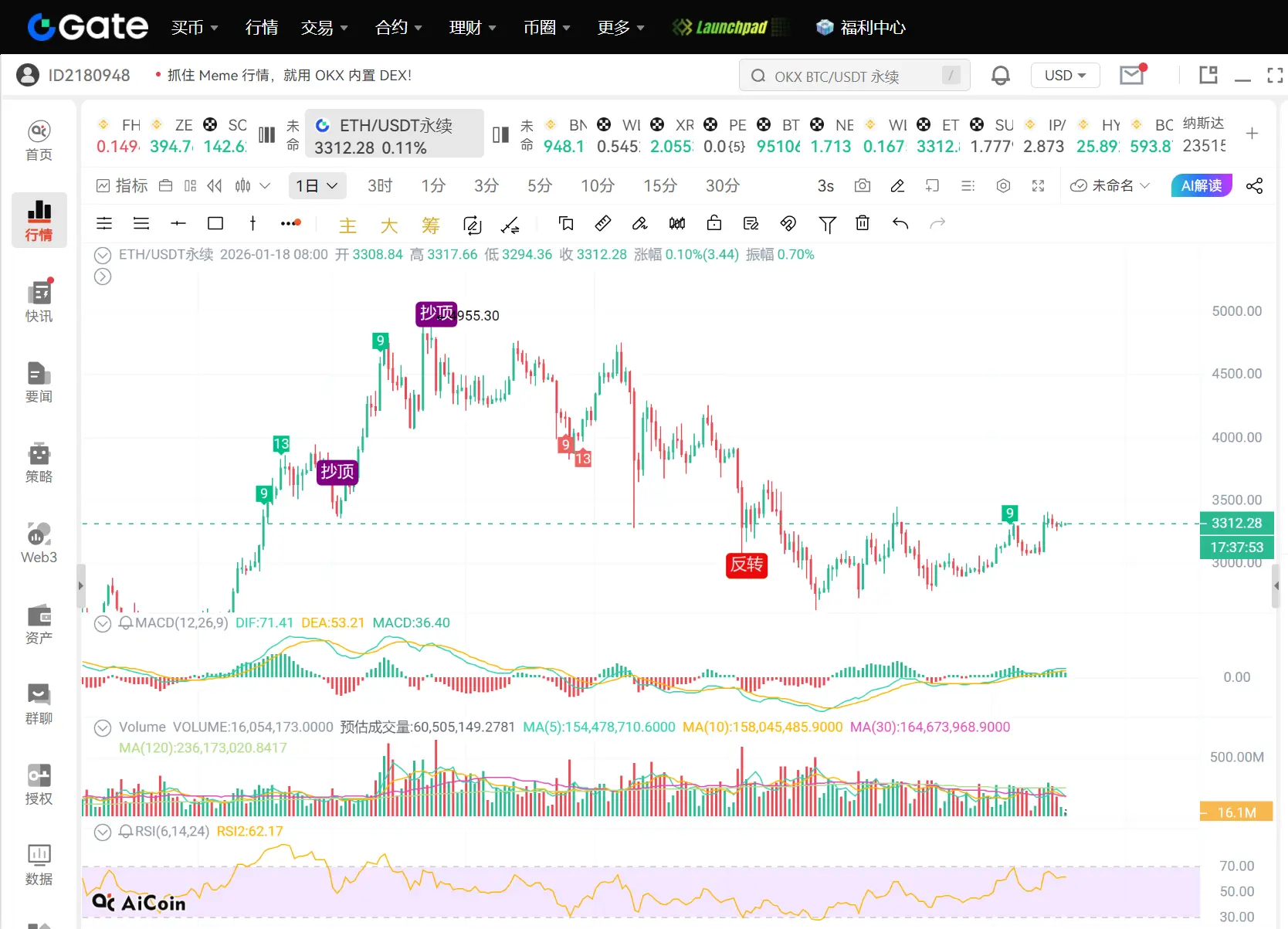1288x929 pixels.
Task: Open 群聊 group chat in sidebar
Action: tap(39, 704)
